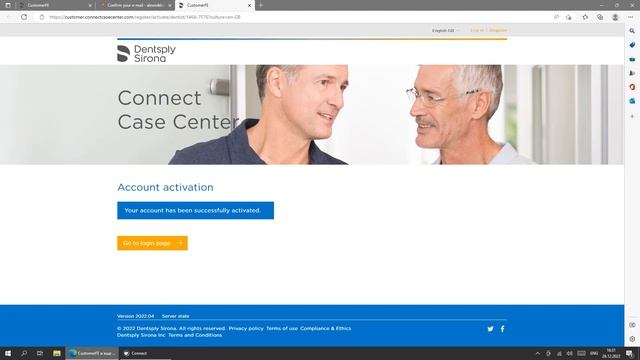Click Version 2022.04 text in footer

(136, 316)
